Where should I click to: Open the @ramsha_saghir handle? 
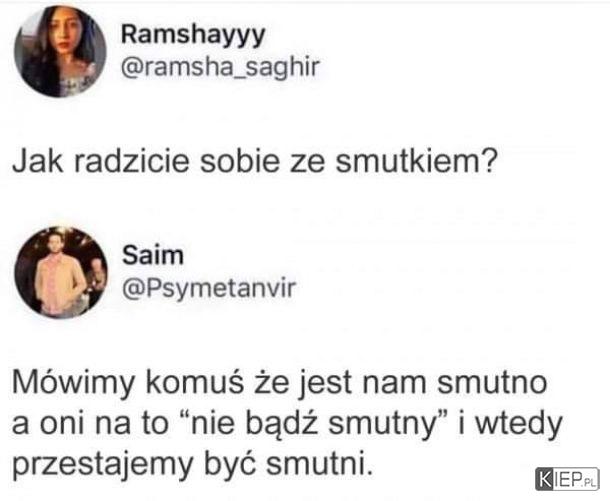[x=220, y=67]
